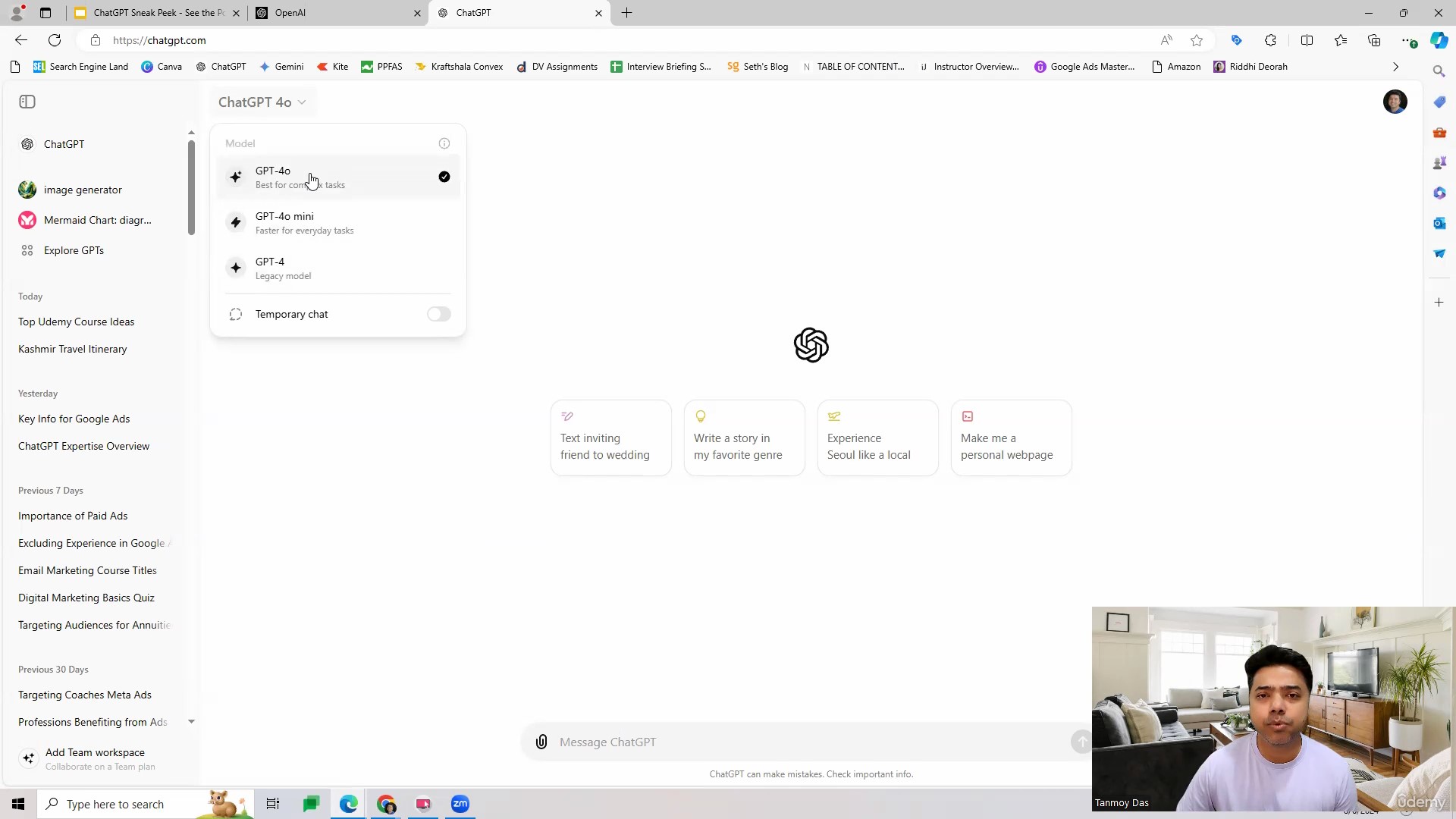Open Explore GPTs in sidebar
The height and width of the screenshot is (819, 1456).
tap(74, 250)
